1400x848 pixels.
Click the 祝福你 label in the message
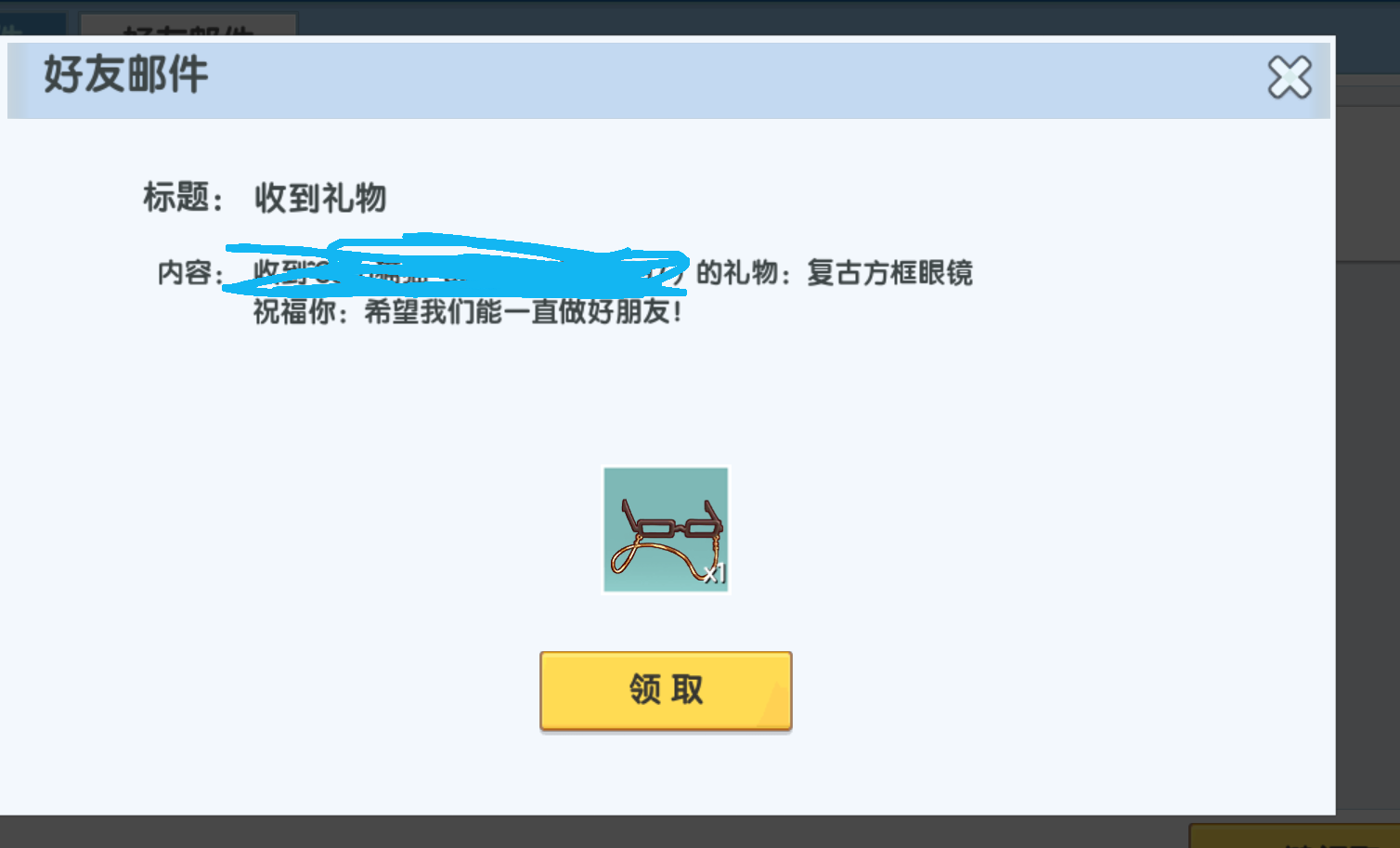(294, 312)
